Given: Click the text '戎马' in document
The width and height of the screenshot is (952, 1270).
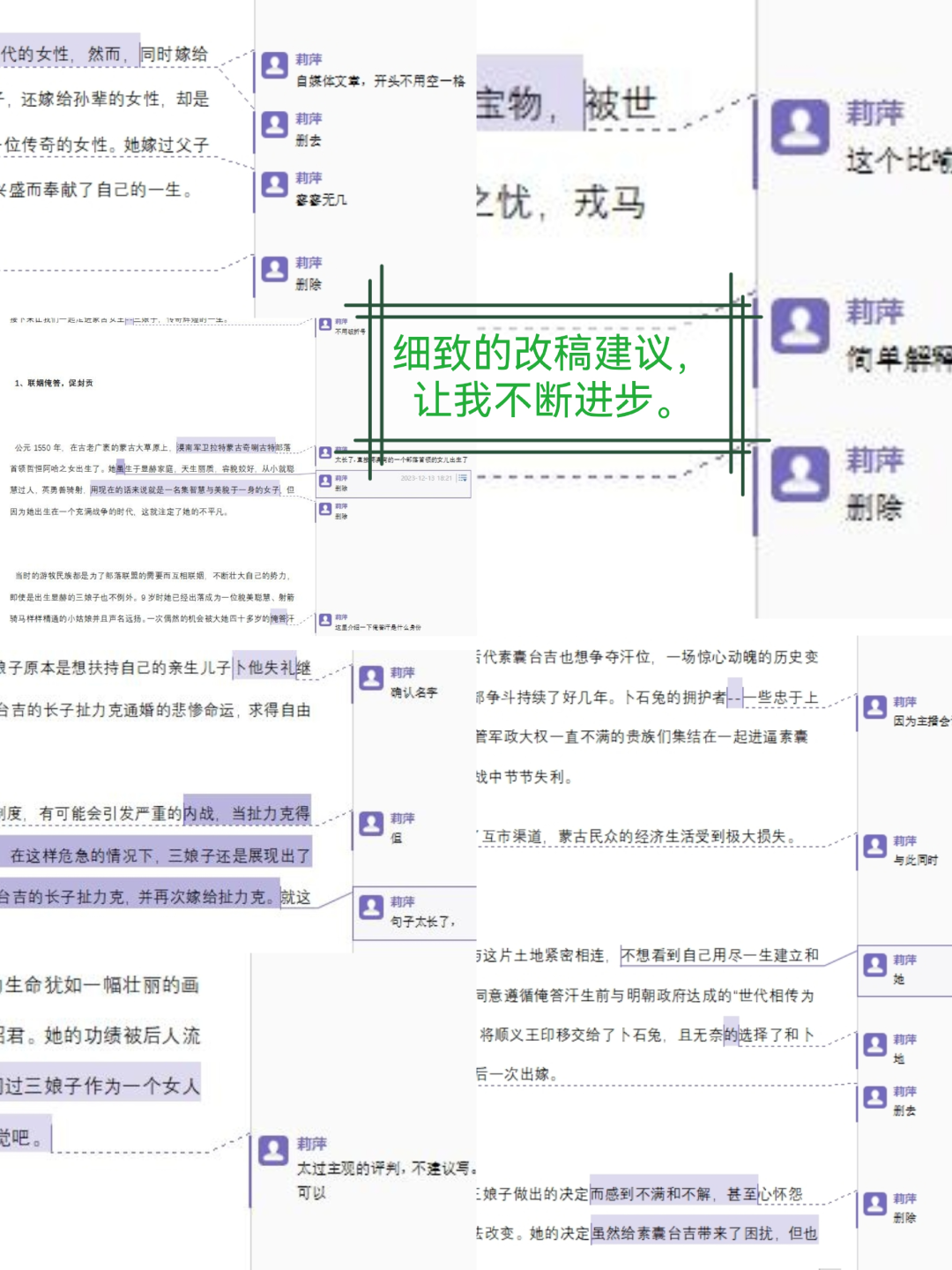Looking at the screenshot, I should point(610,203).
